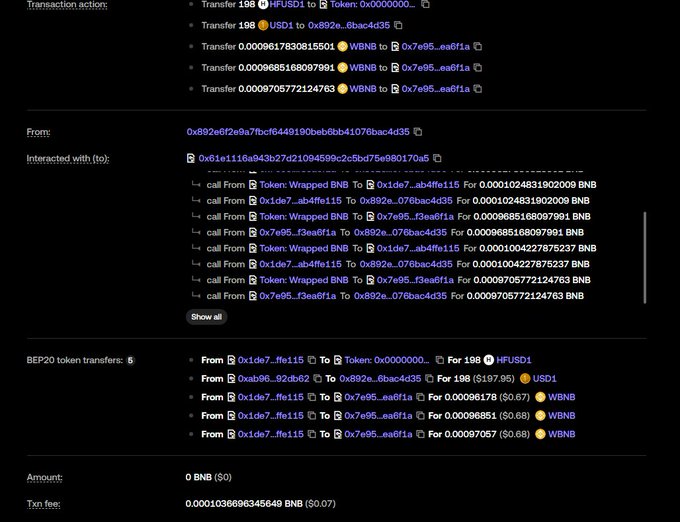Open HFUSD1 link in BEP20 token transfers
This screenshot has width=680, height=522.
[x=513, y=360]
